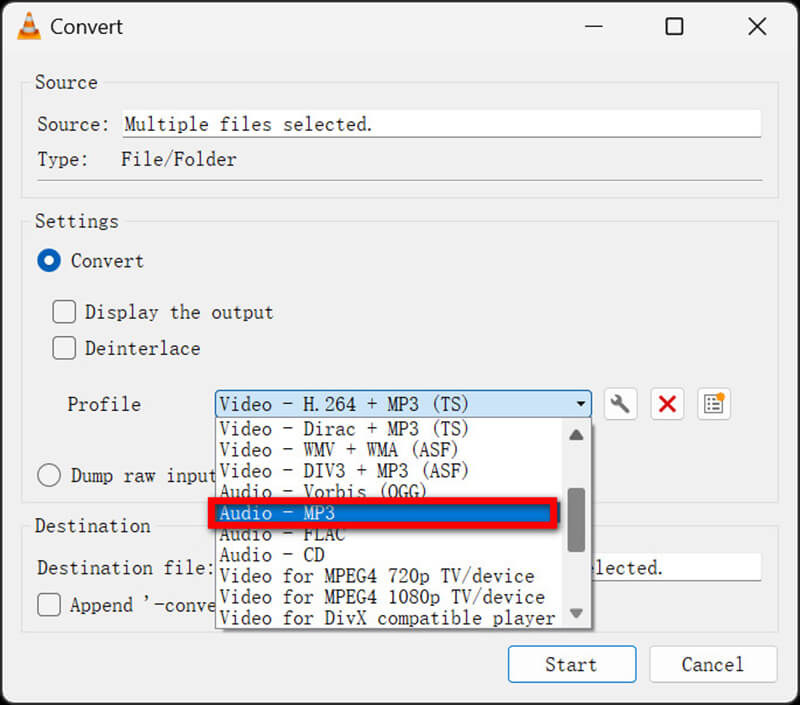The image size is (800, 705).
Task: Choose Video for DivX compatible player
Action: pos(391,618)
